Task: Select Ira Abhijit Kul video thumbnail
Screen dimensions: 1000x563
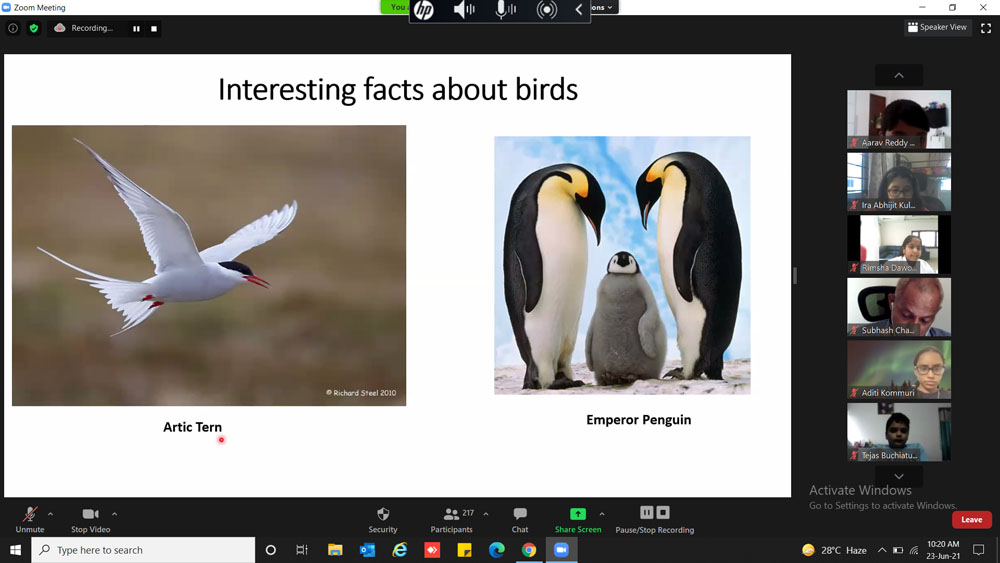Action: (x=899, y=182)
